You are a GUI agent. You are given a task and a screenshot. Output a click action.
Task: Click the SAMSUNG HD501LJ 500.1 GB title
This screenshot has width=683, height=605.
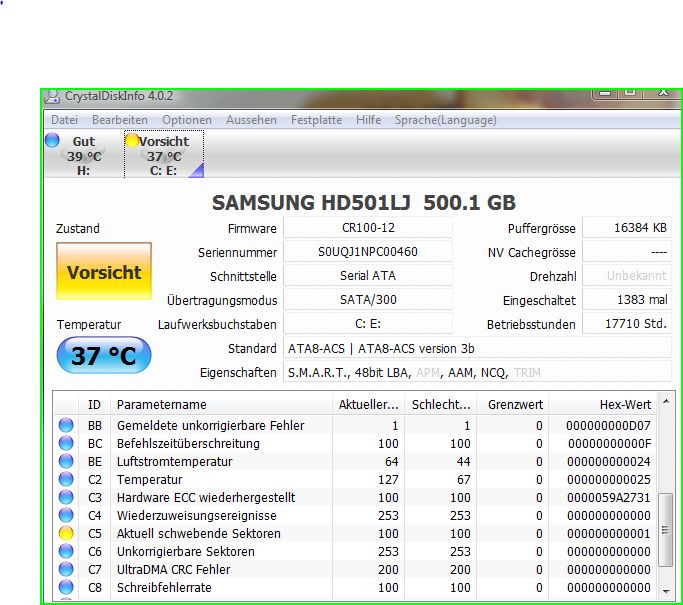point(364,203)
